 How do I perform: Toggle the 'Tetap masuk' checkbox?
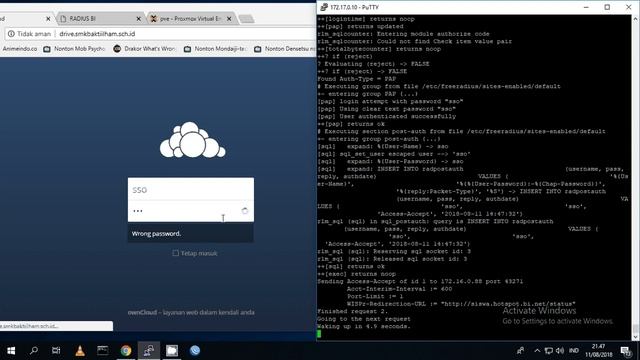176,253
